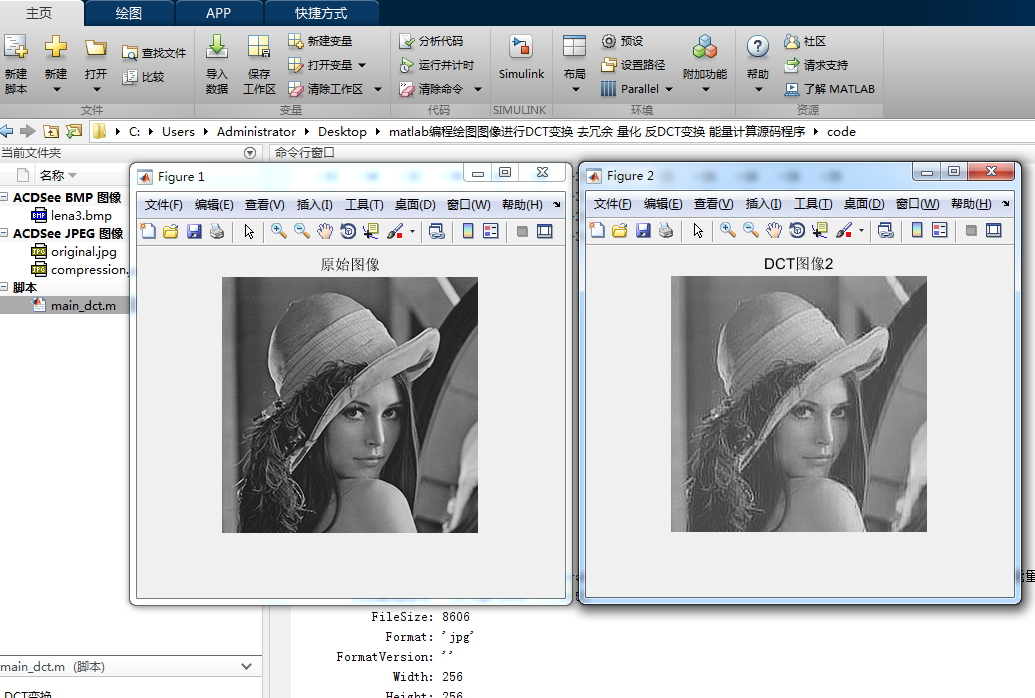Switch to Shortcuts (快捷方式) tab
This screenshot has height=698, width=1035.
click(x=321, y=13)
